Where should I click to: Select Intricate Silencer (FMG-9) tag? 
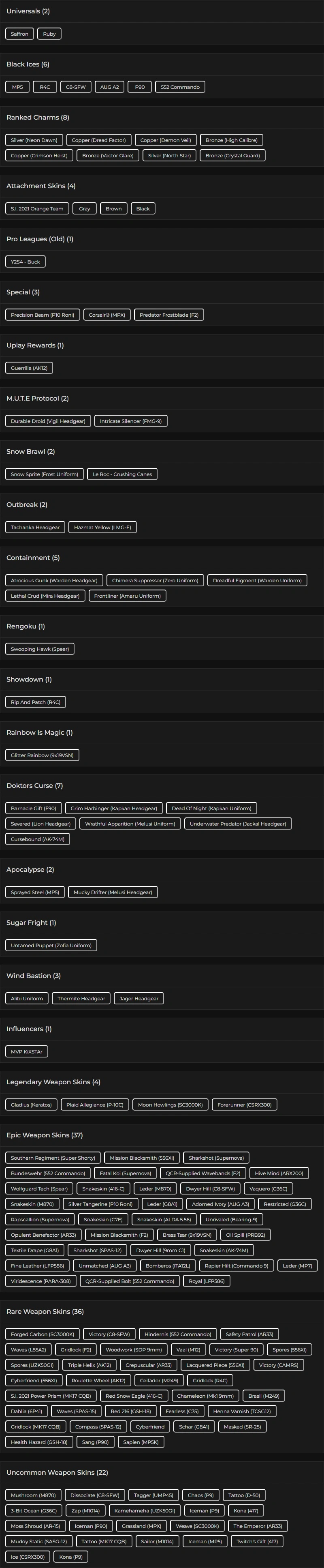tap(131, 421)
